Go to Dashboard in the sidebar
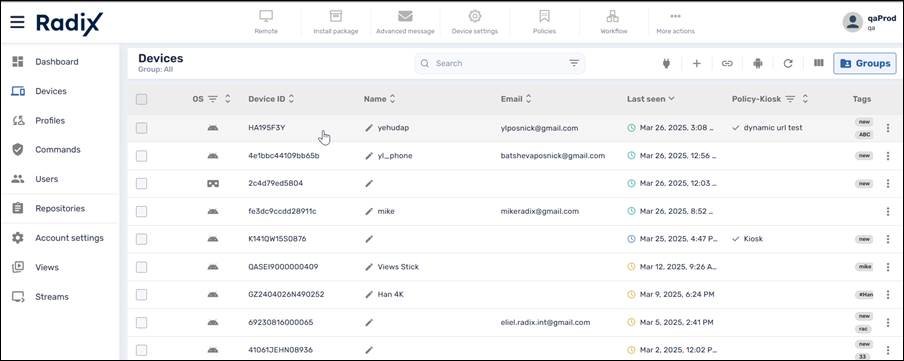The image size is (904, 361). [56, 62]
